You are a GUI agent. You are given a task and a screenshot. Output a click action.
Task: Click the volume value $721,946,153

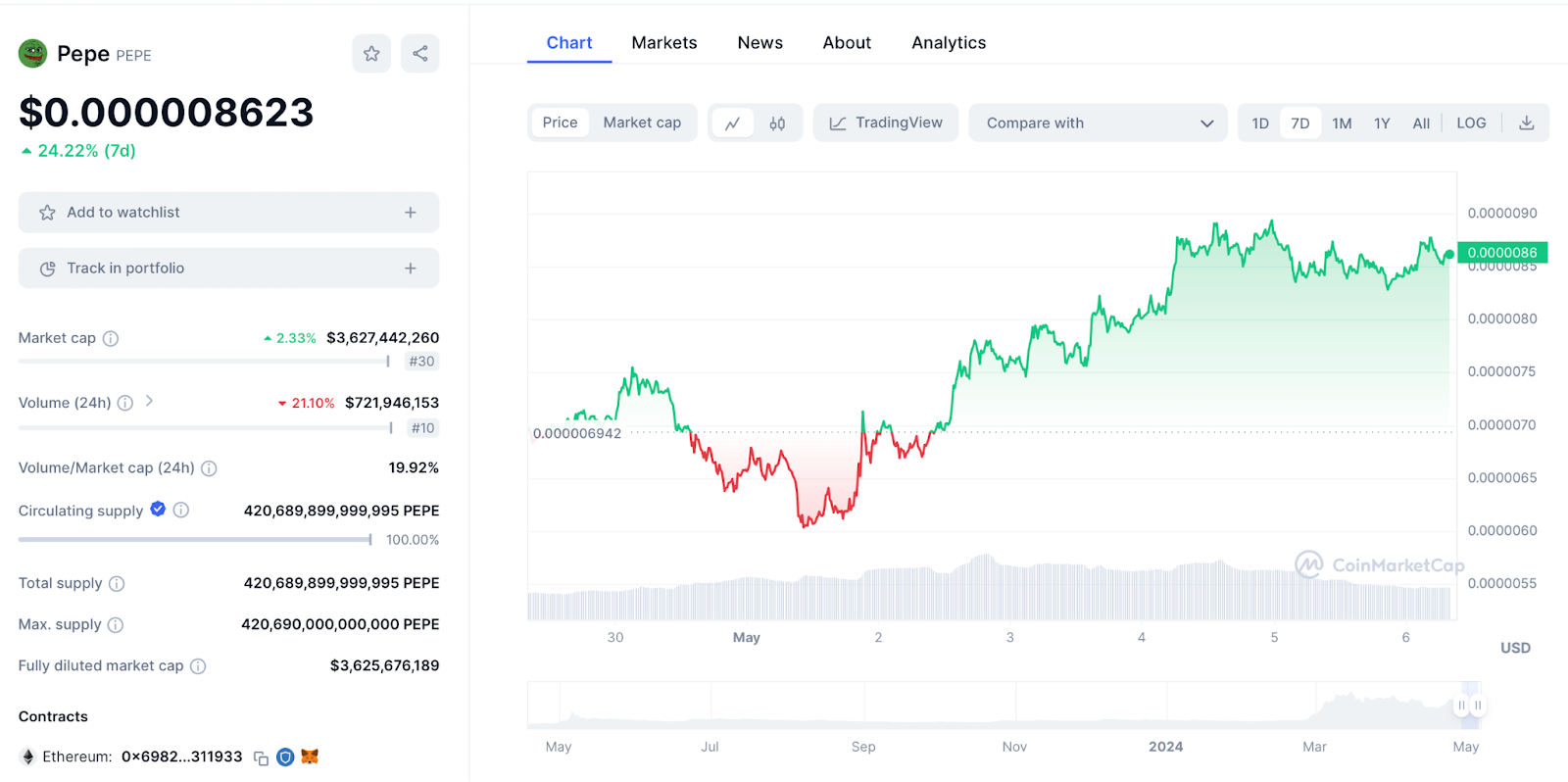(x=392, y=403)
